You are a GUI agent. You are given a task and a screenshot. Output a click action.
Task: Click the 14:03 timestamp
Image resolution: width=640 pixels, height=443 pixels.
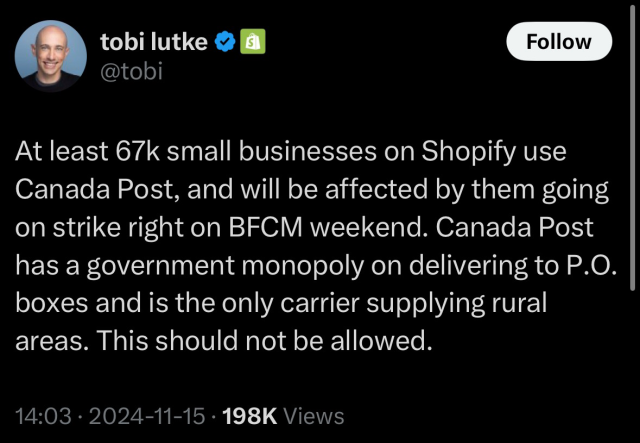tap(39, 416)
